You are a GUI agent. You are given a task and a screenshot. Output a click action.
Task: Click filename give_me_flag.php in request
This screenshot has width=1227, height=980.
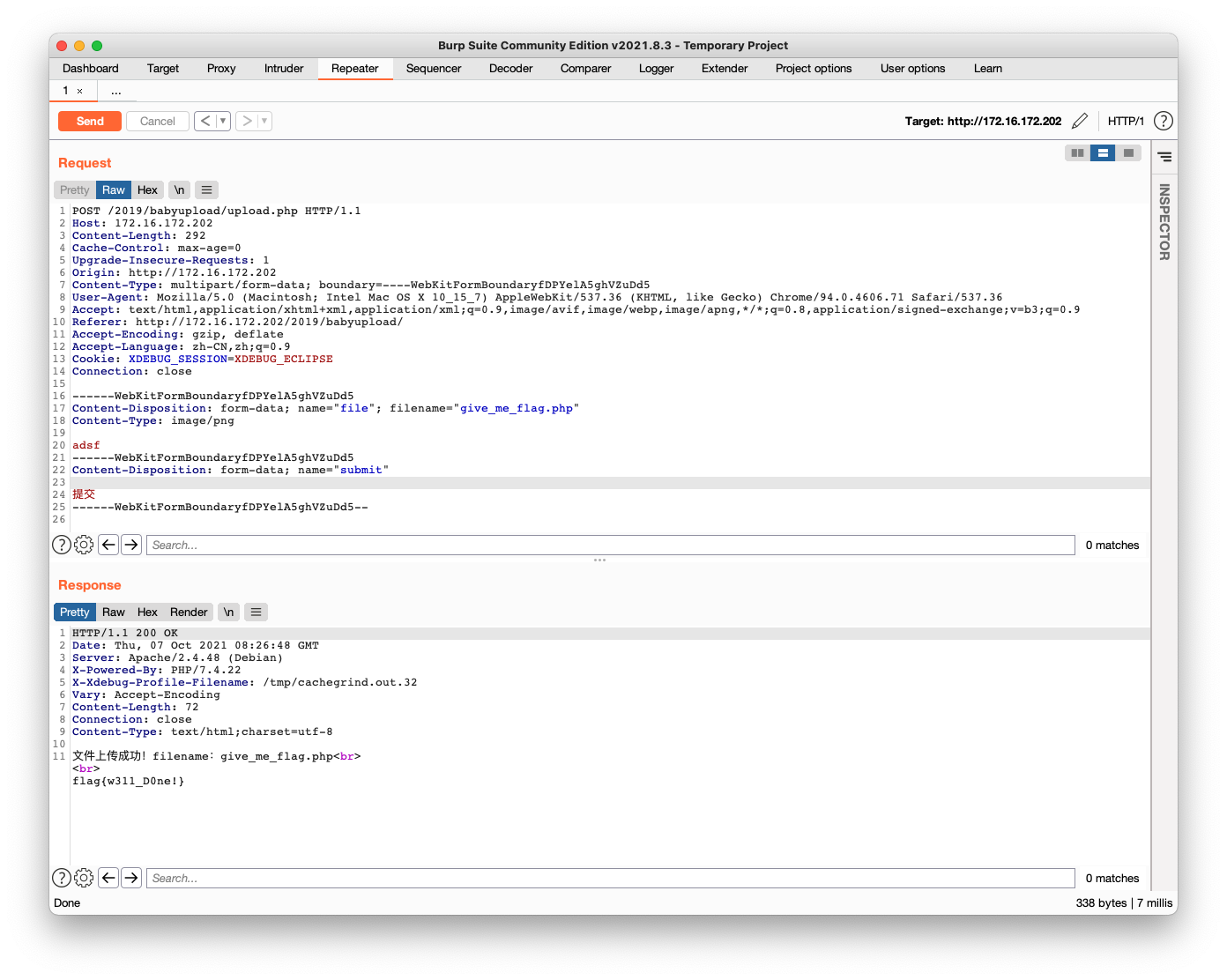[517, 408]
